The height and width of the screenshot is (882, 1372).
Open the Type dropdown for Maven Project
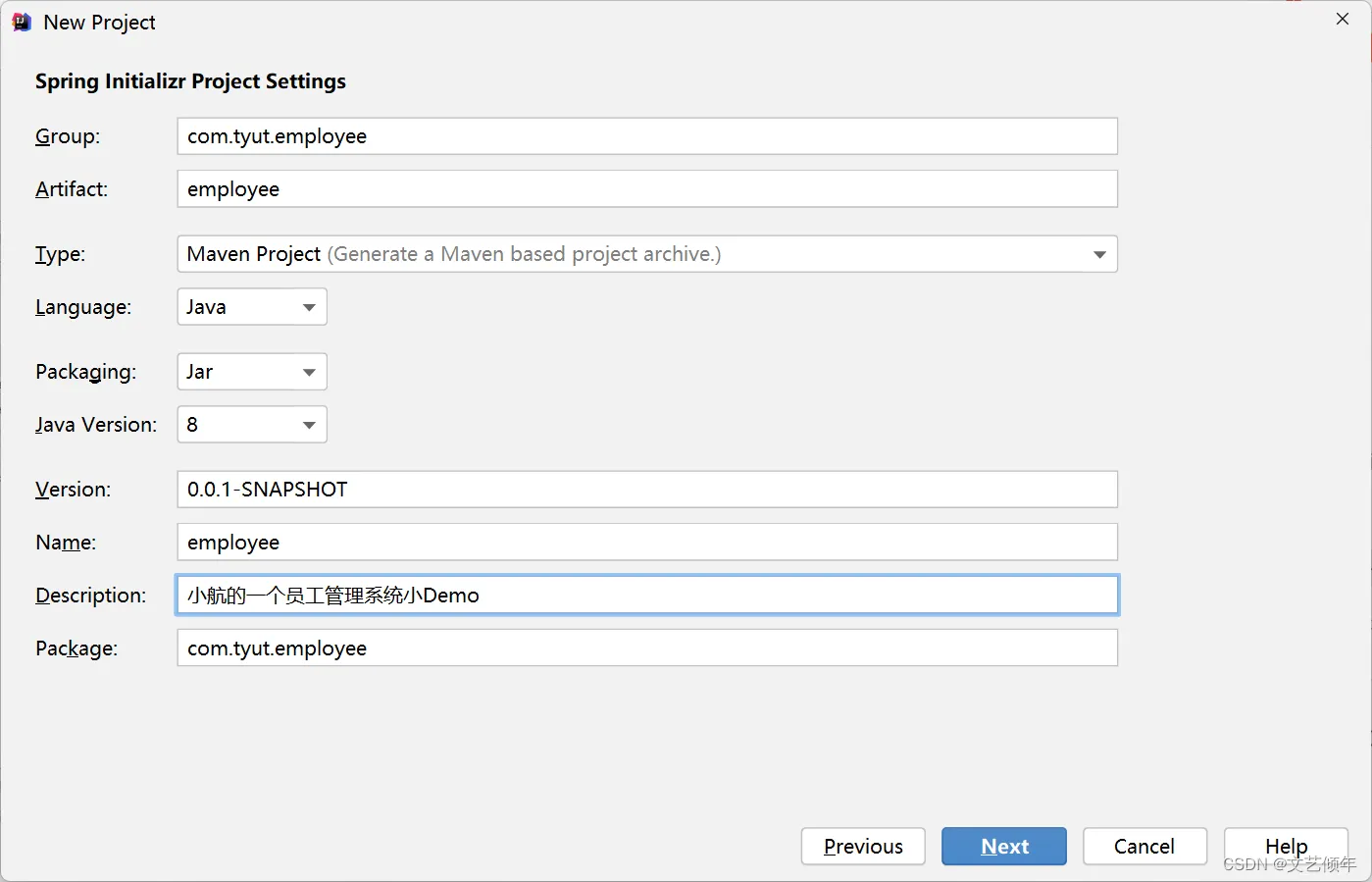pos(645,254)
